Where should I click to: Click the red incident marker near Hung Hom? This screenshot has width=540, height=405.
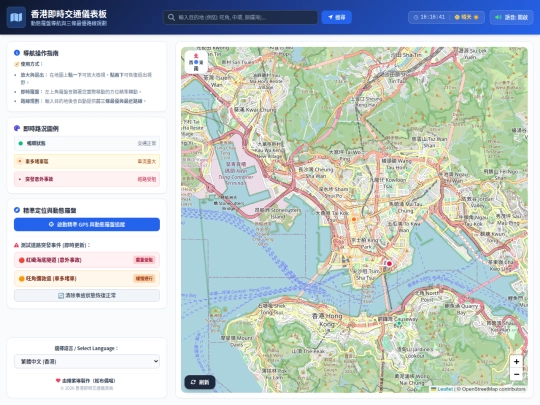tap(389, 263)
